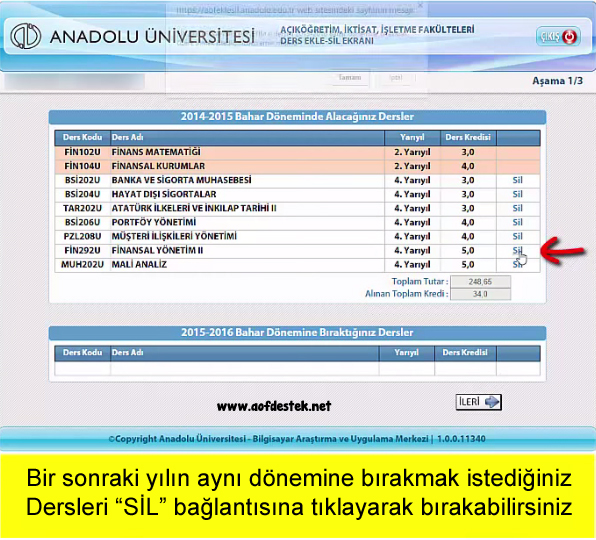The image size is (596, 540).
Task: Click Sil for BANKA VE SİGORTA MUHASEBESİ
Action: tap(517, 180)
